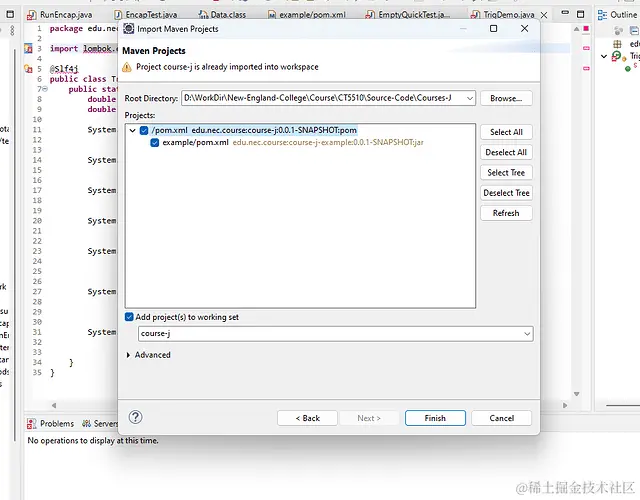
Task: Click editor horizontal scrollbar left arrow
Action: point(54,405)
